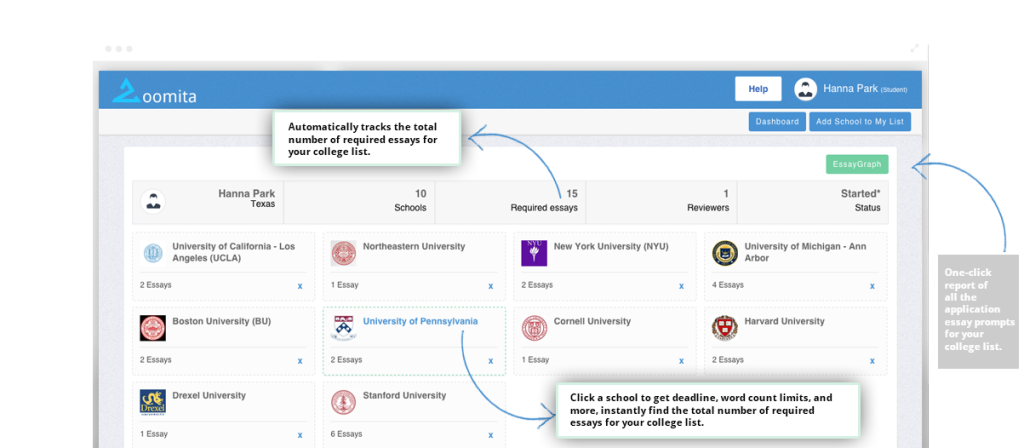Remove UCLA with its x icon
The width and height of the screenshot is (1024, 448).
(300, 286)
